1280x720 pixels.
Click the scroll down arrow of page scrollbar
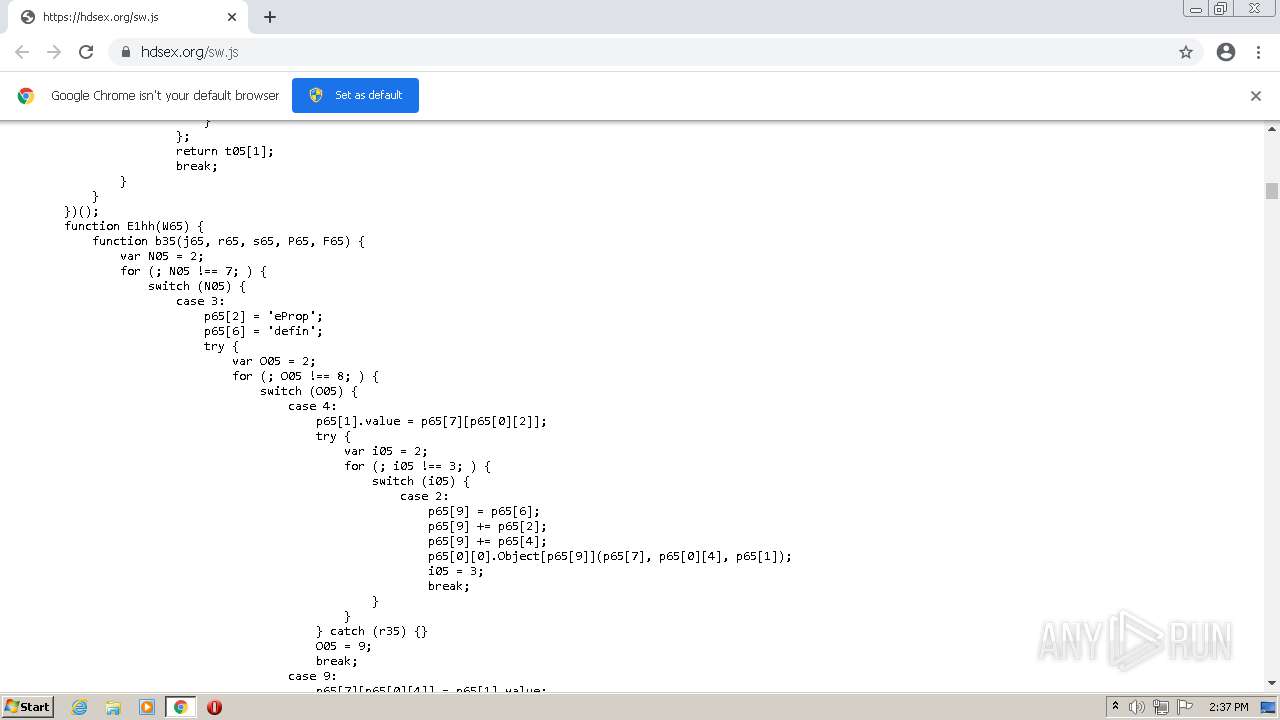tap(1272, 683)
